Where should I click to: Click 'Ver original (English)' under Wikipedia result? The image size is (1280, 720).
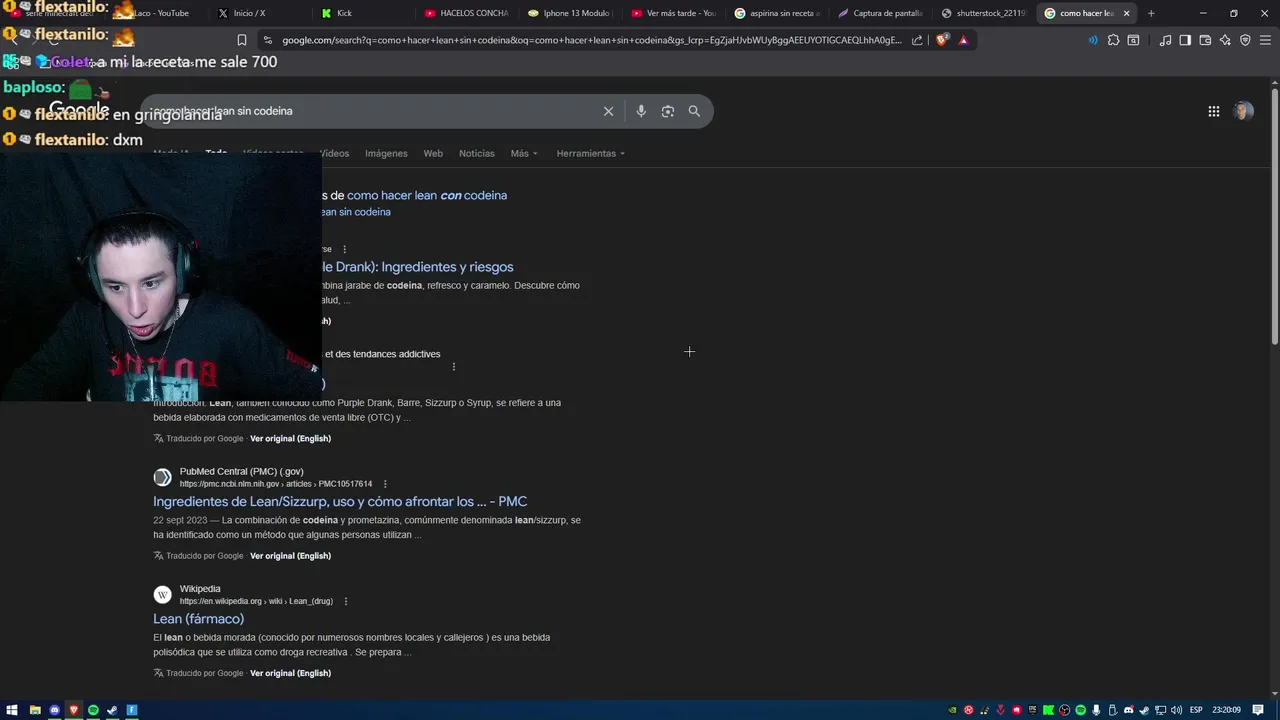click(x=290, y=673)
